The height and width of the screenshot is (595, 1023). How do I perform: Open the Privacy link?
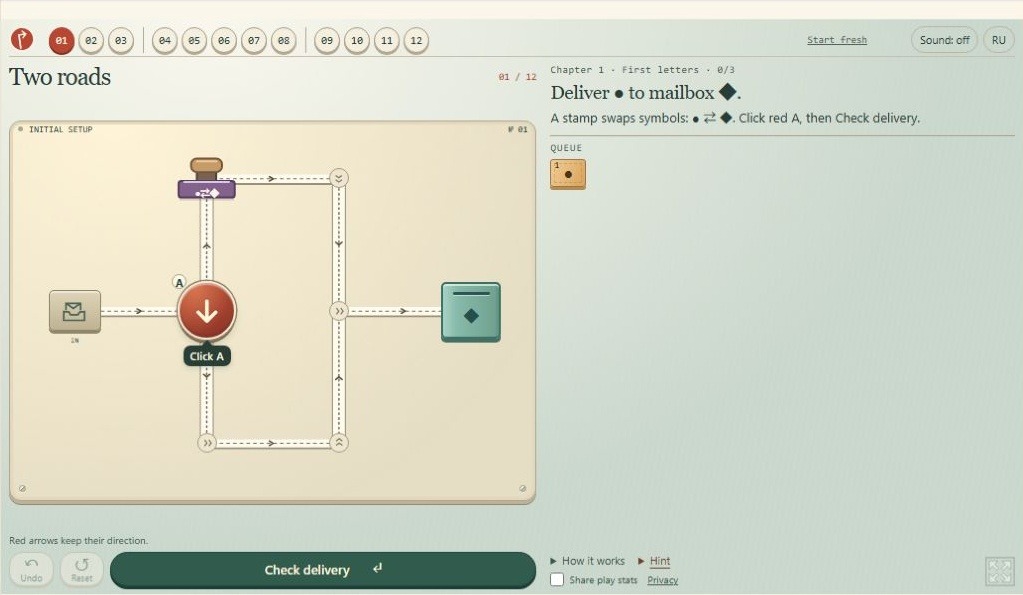tap(663, 580)
